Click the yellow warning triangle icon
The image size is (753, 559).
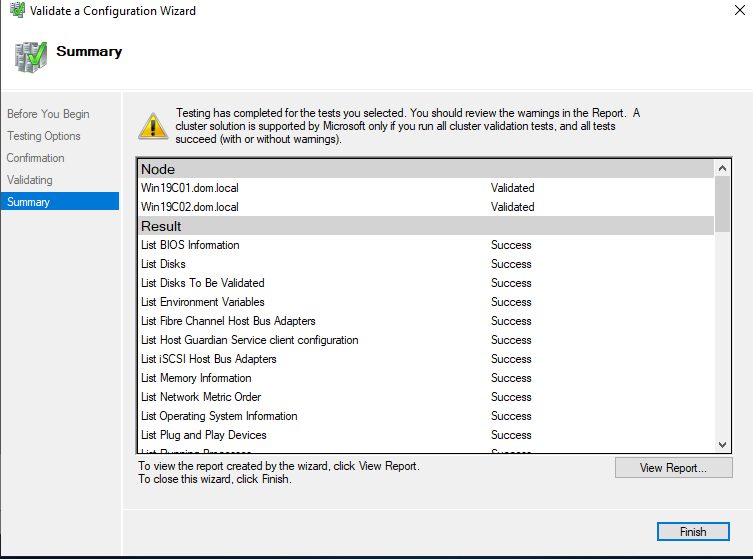click(153, 126)
